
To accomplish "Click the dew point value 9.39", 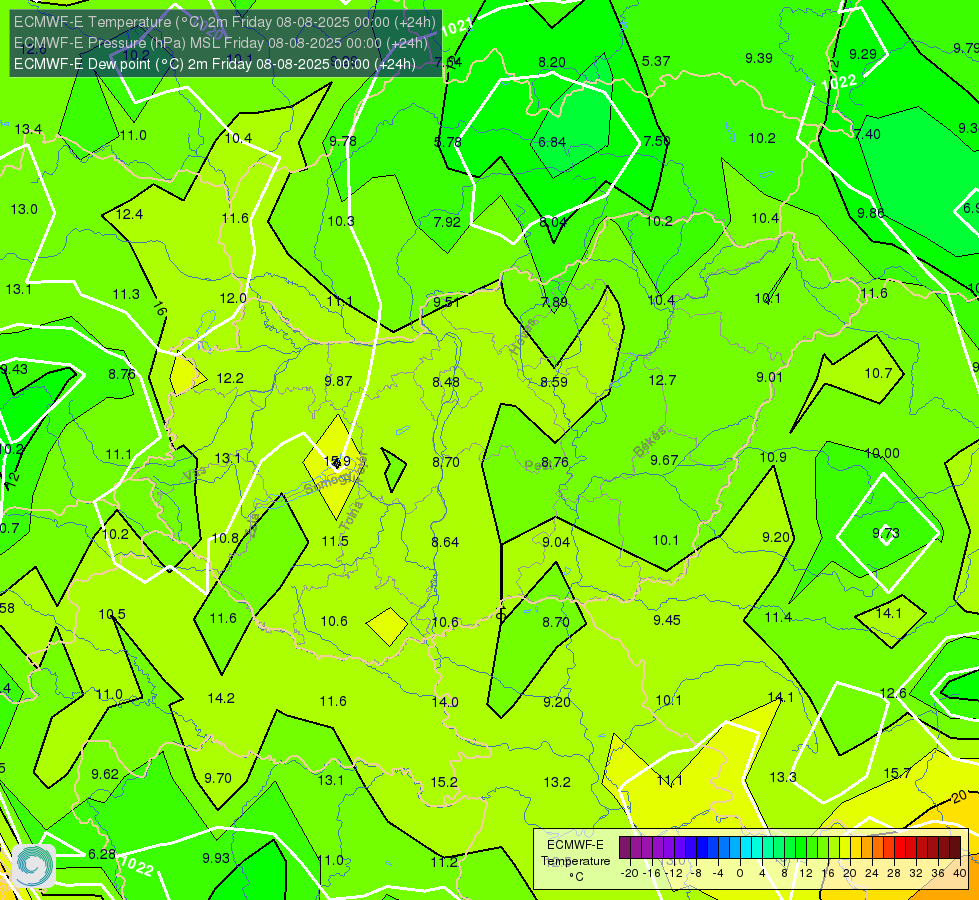I will coord(759,58).
